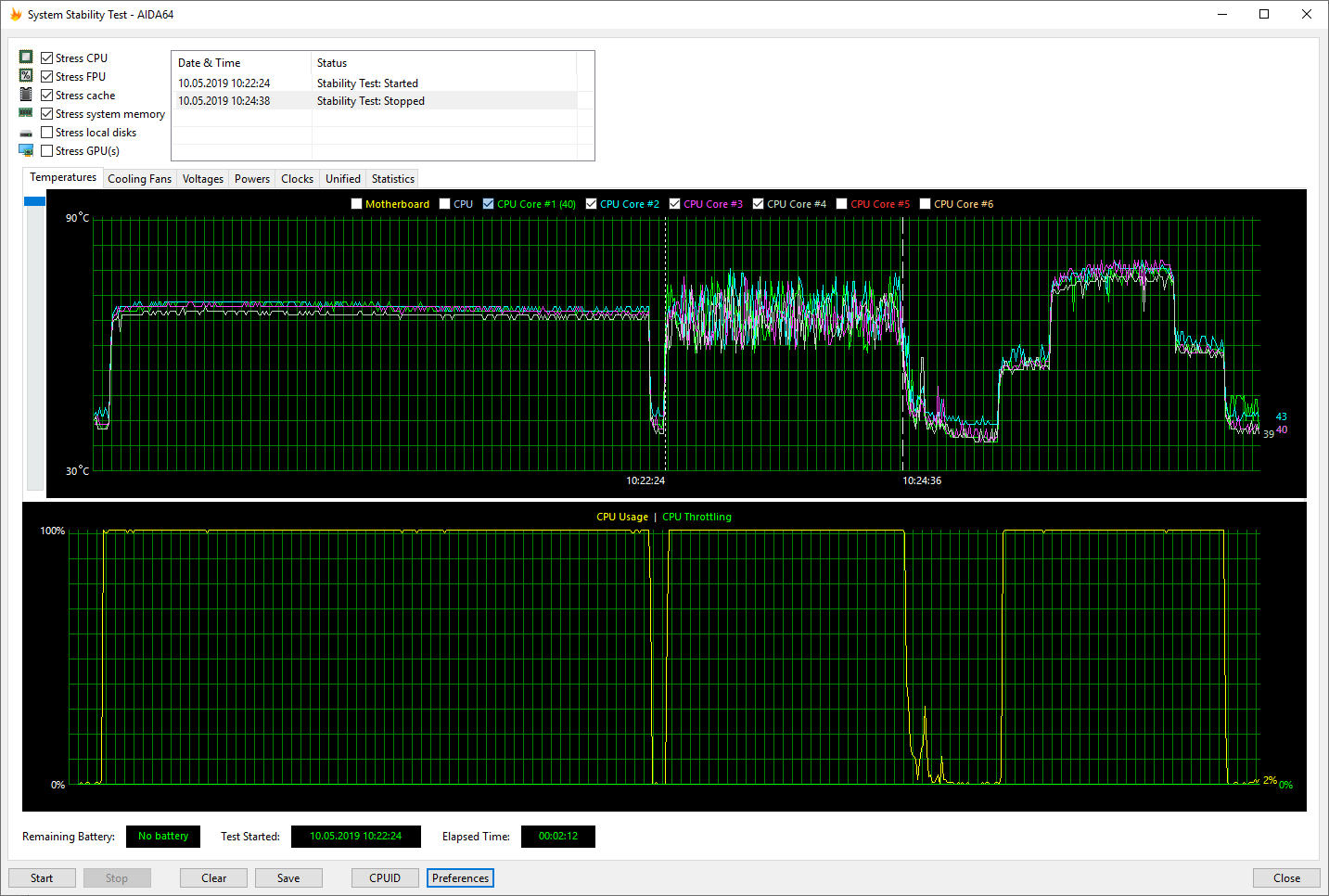Click the Stress FPU percent icon

(26, 76)
